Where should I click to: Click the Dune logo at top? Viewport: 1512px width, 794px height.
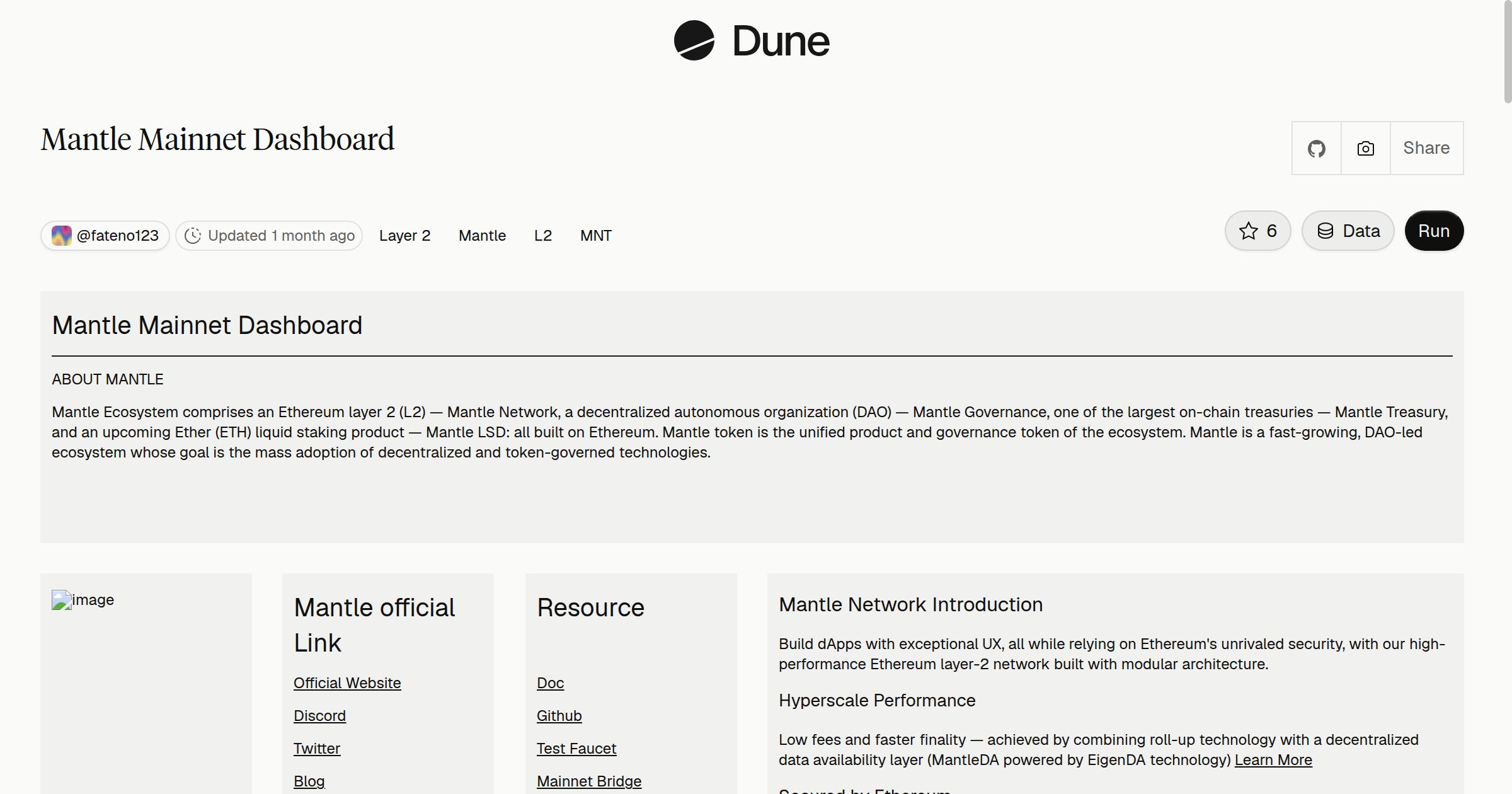point(752,40)
